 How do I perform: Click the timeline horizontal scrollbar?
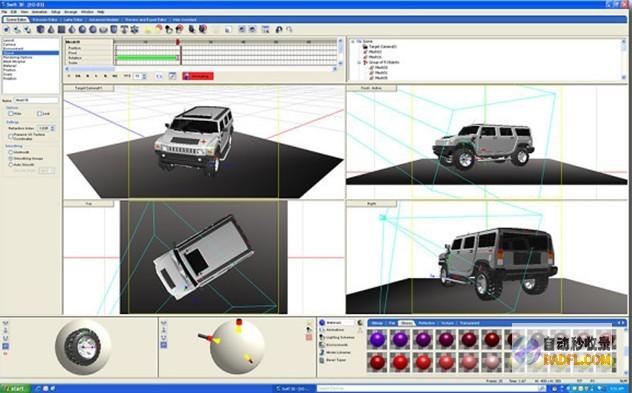201,69
